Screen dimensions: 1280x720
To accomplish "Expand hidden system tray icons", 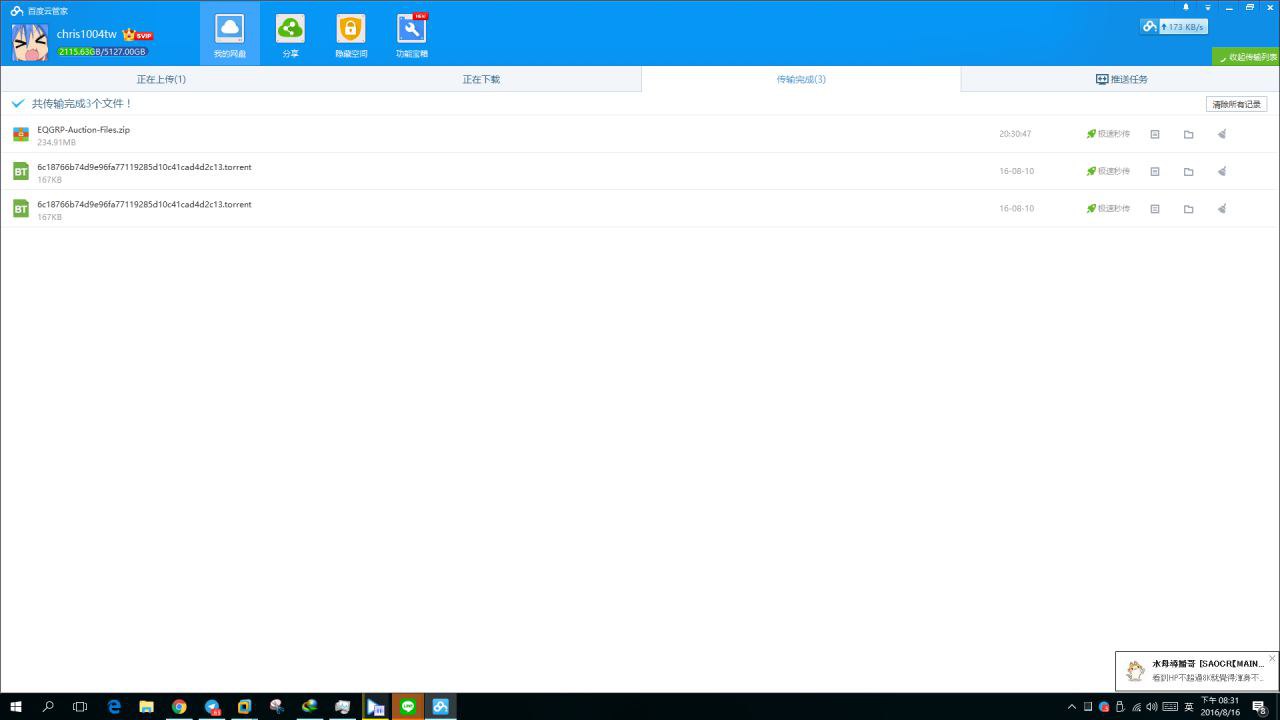I will (x=1072, y=707).
